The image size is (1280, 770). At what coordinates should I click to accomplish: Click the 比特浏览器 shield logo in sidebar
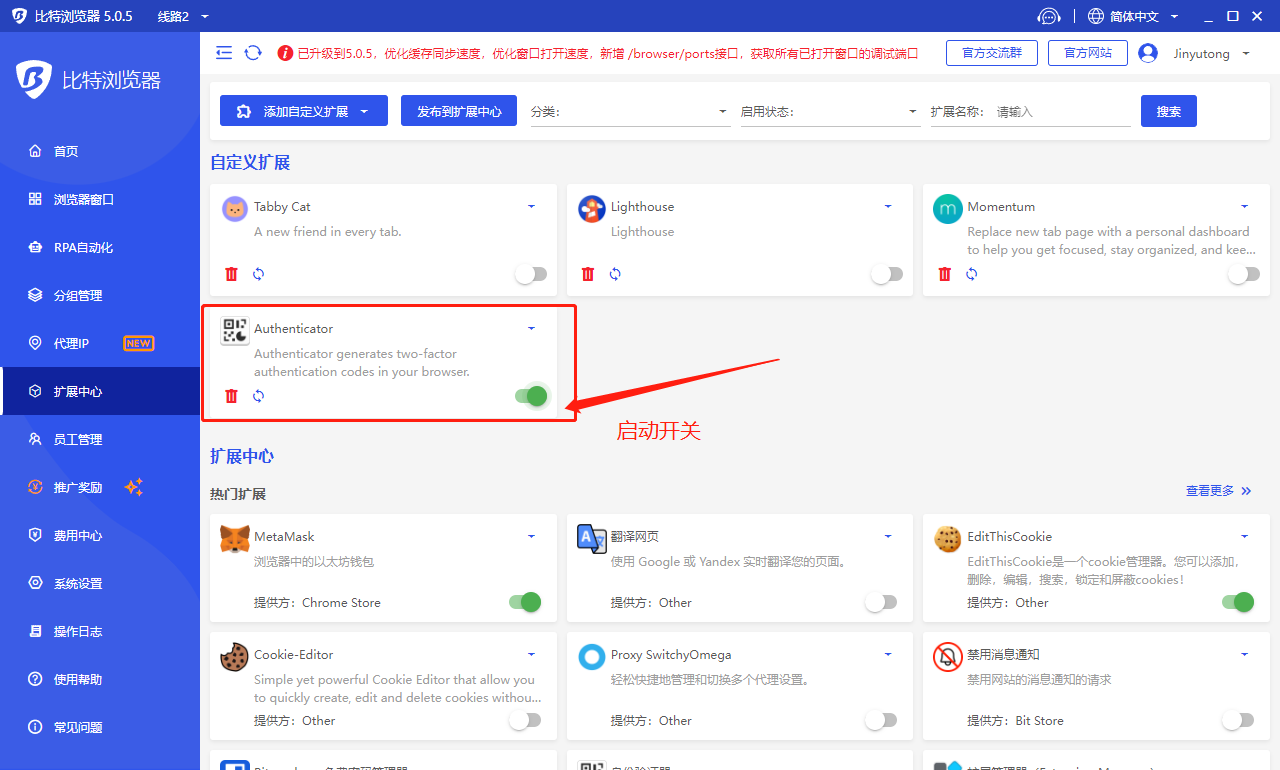point(33,80)
